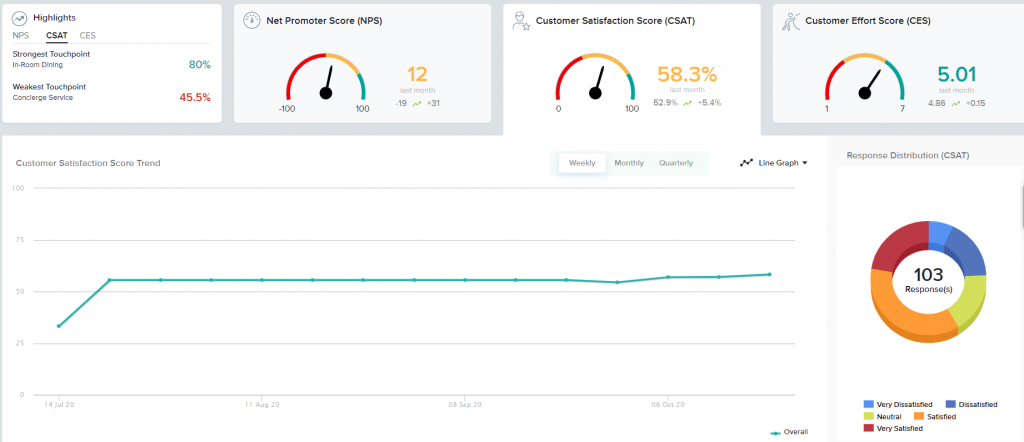The height and width of the screenshot is (442, 1024).
Task: Select the NPS tab in Highlights
Action: 21,35
